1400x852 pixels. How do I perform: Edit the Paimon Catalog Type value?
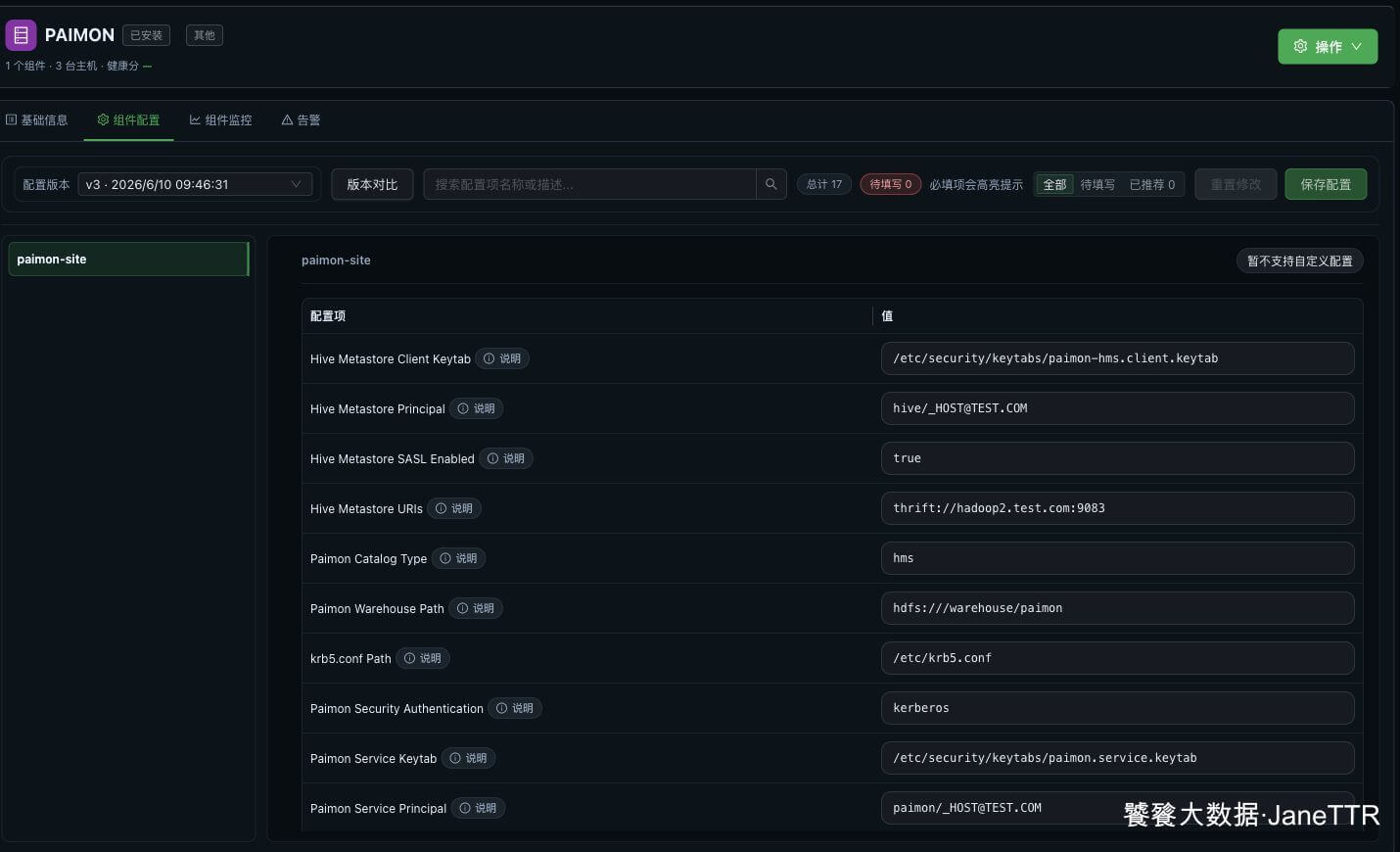(1117, 558)
